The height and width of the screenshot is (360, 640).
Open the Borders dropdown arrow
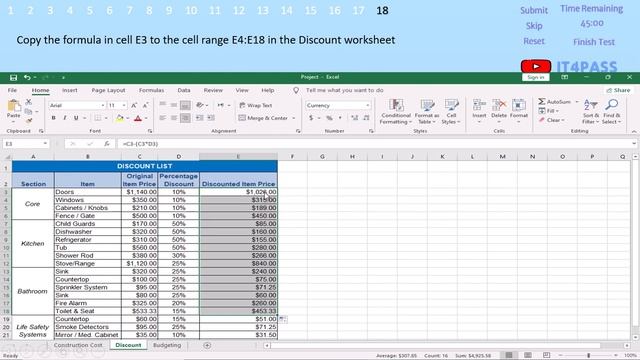[106, 118]
